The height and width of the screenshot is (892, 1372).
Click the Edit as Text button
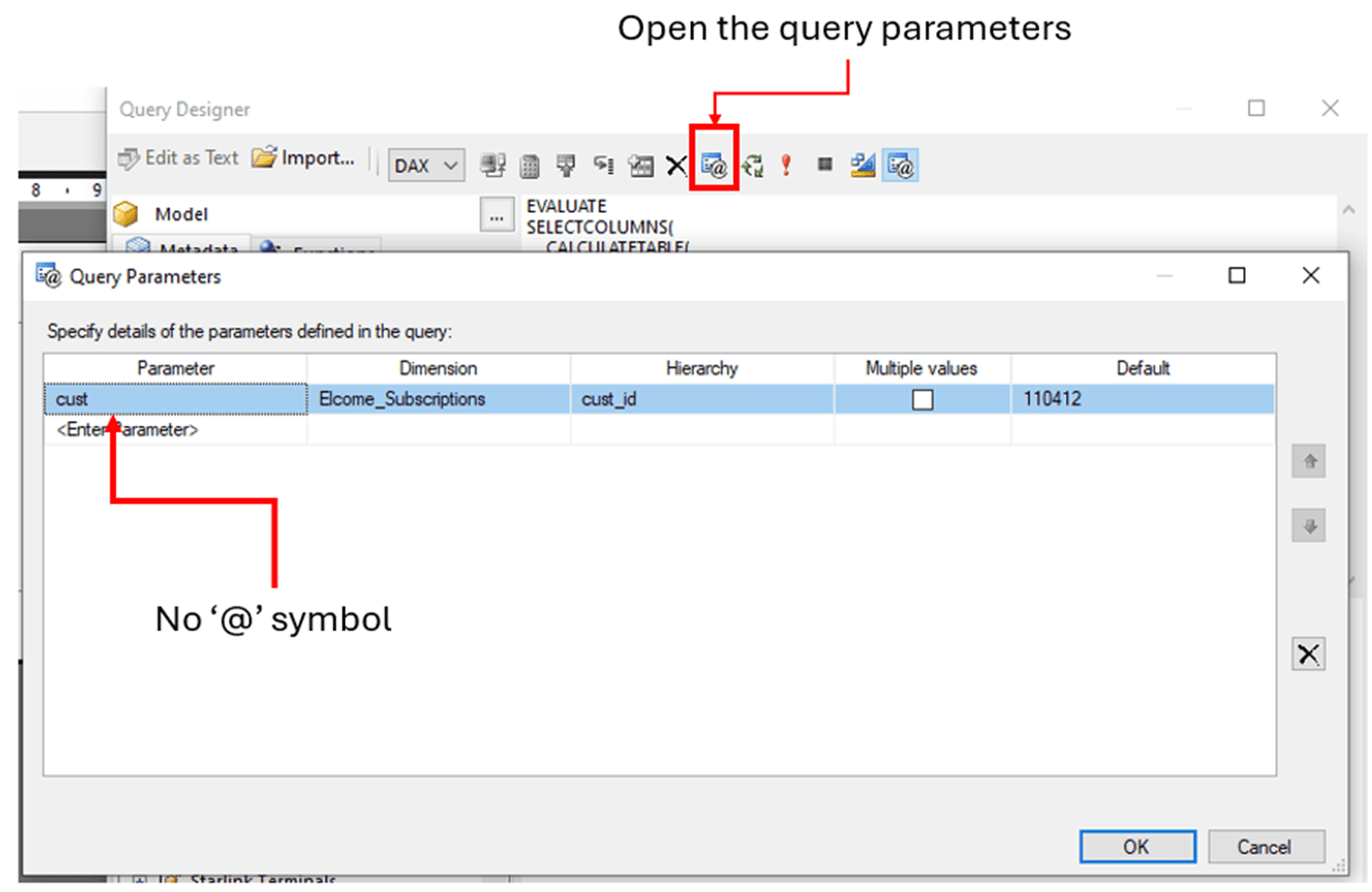(178, 157)
